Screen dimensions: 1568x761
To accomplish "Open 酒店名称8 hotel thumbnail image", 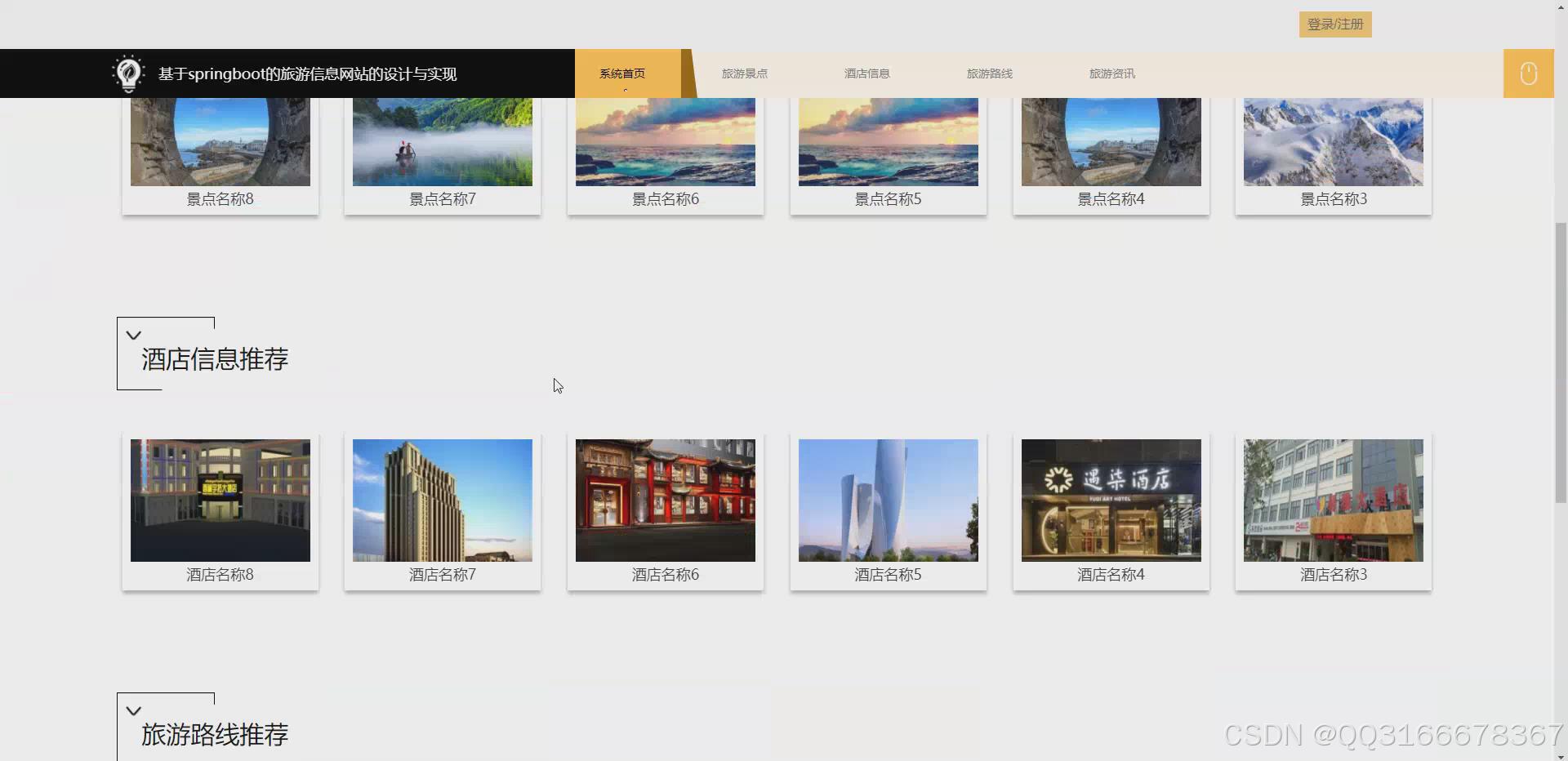I will 220,500.
